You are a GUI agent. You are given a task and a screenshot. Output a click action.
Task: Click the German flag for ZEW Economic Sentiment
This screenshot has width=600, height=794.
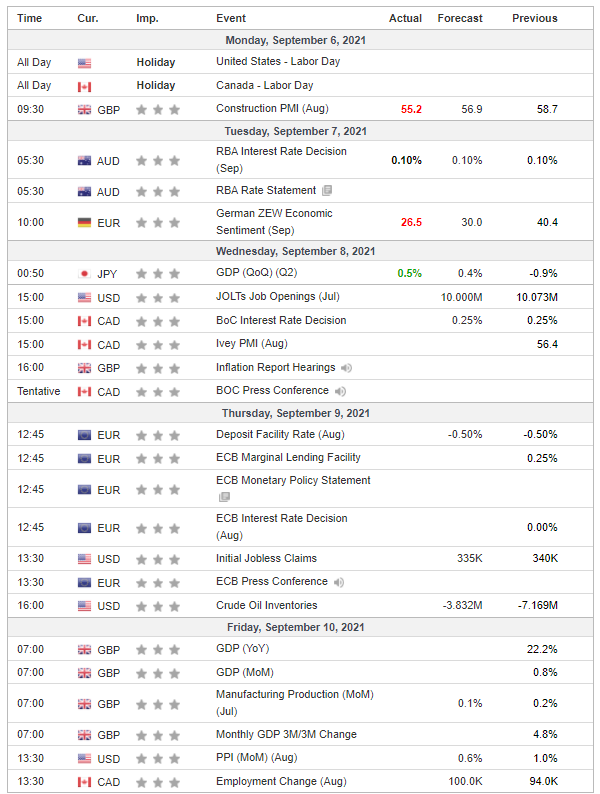[85, 222]
